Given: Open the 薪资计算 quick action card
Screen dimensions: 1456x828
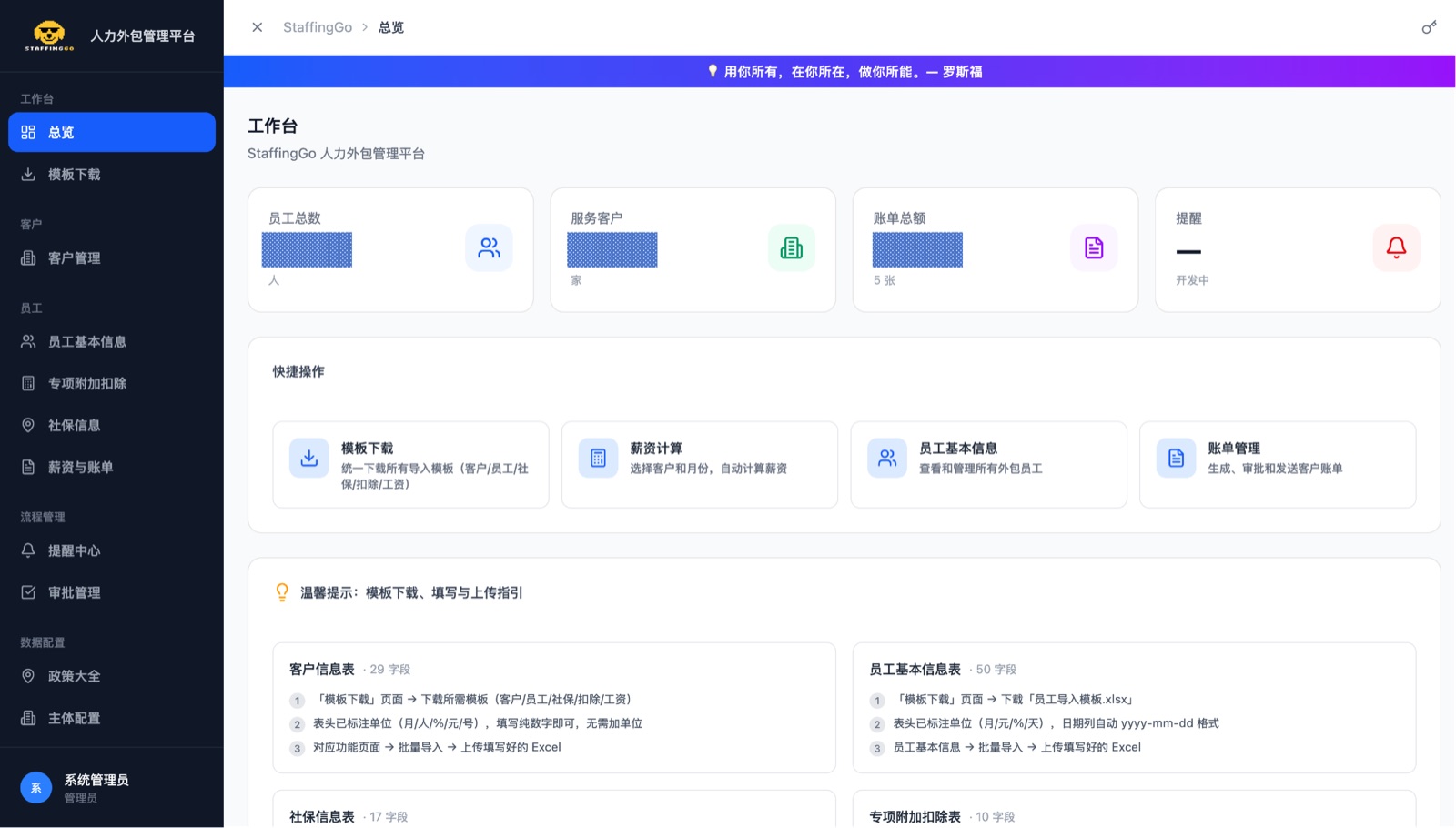Looking at the screenshot, I should click(x=700, y=464).
